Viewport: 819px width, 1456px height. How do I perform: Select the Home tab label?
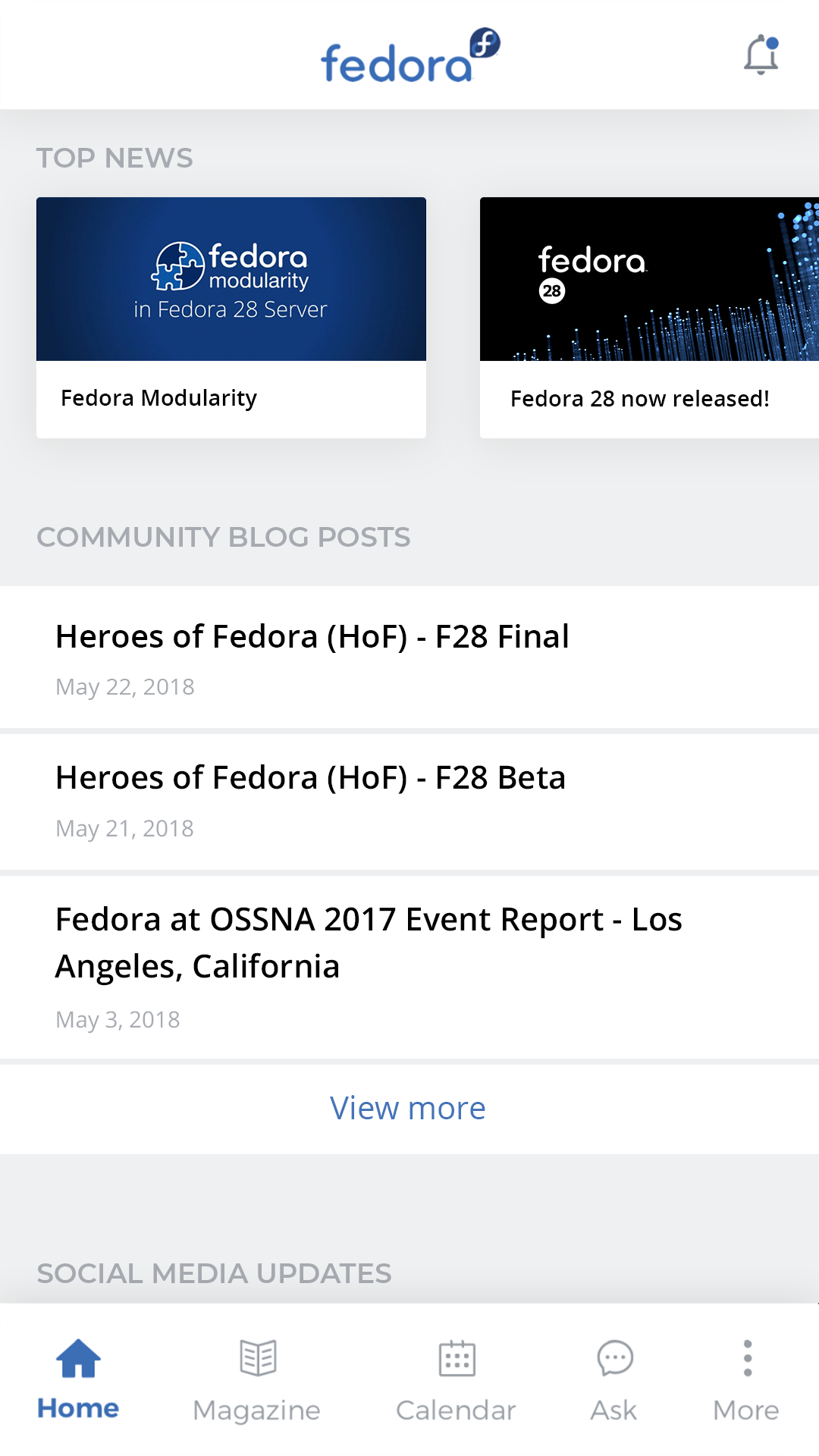point(78,1409)
